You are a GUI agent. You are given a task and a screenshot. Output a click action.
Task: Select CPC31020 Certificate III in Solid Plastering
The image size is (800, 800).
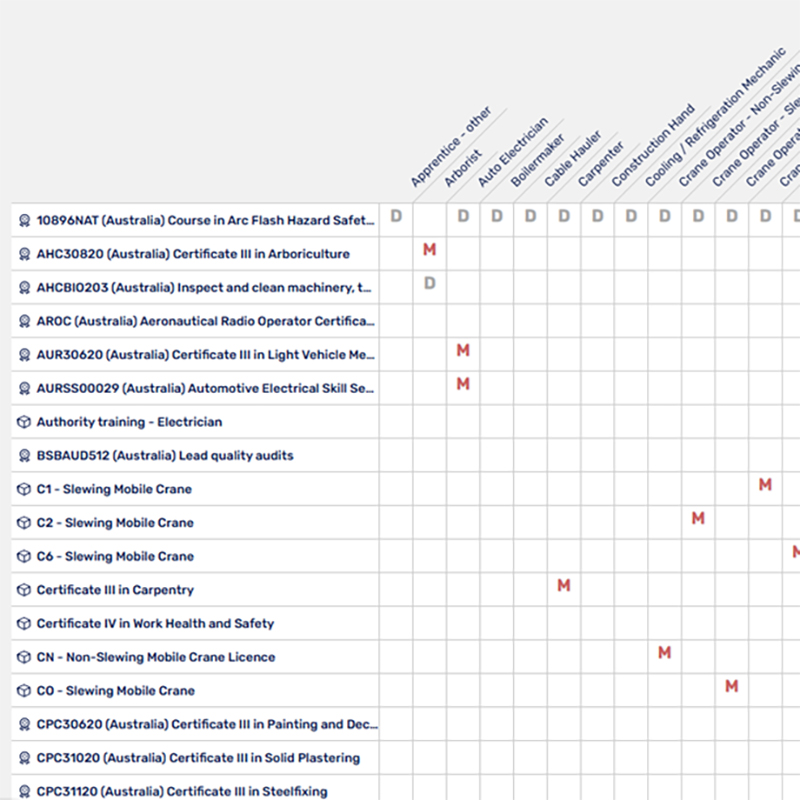tap(198, 758)
